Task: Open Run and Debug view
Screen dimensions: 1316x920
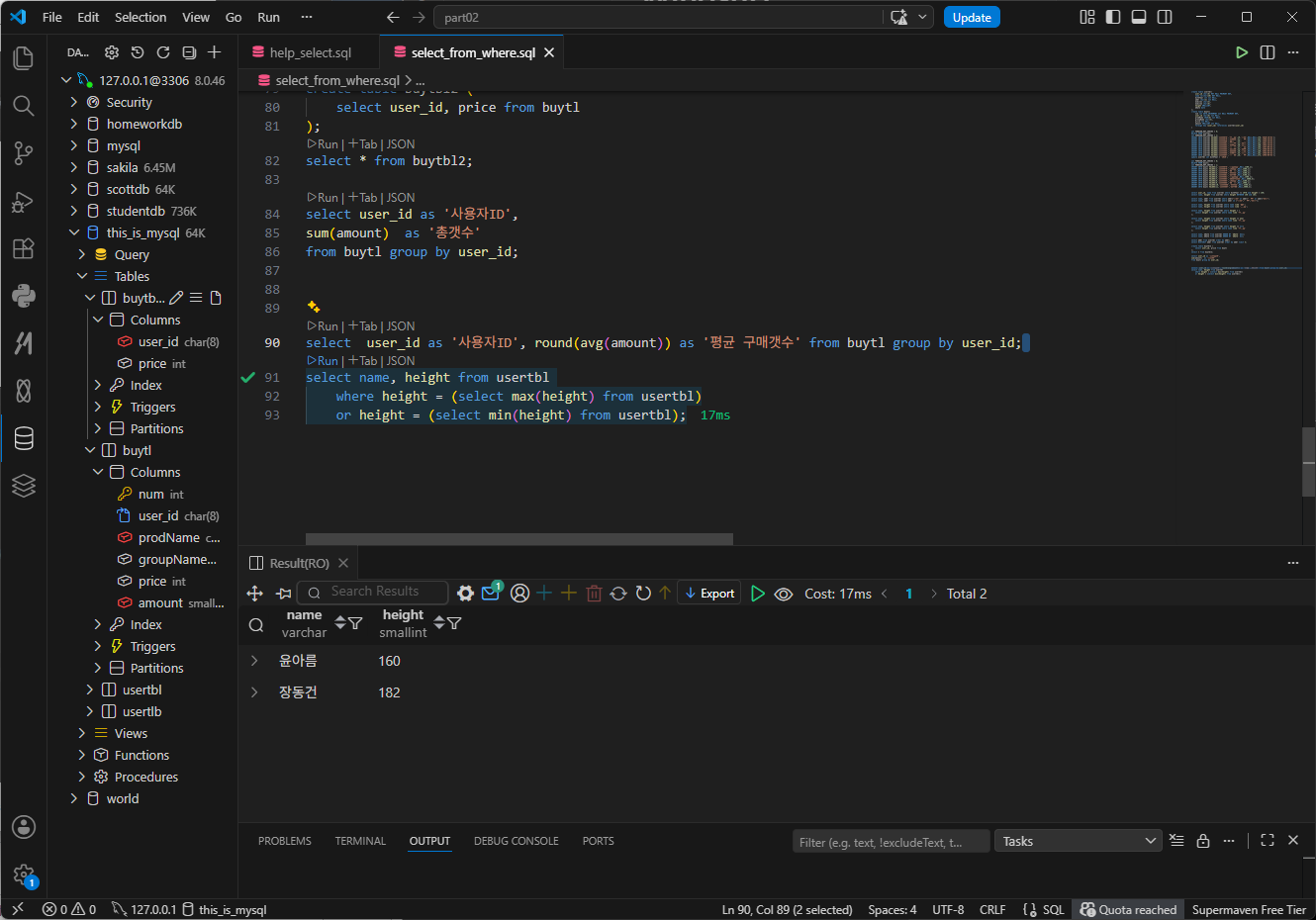Action: click(24, 201)
